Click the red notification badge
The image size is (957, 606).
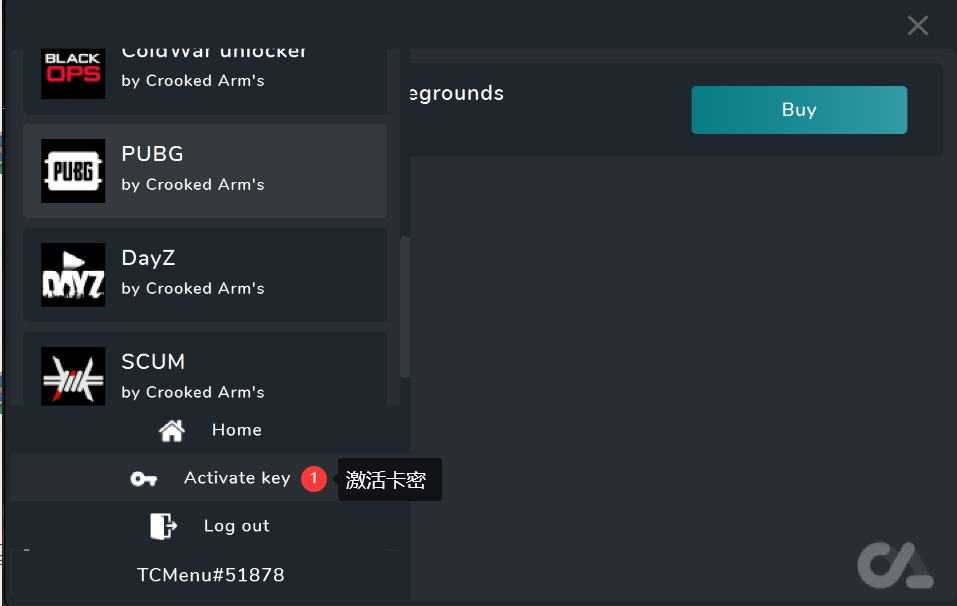313,478
